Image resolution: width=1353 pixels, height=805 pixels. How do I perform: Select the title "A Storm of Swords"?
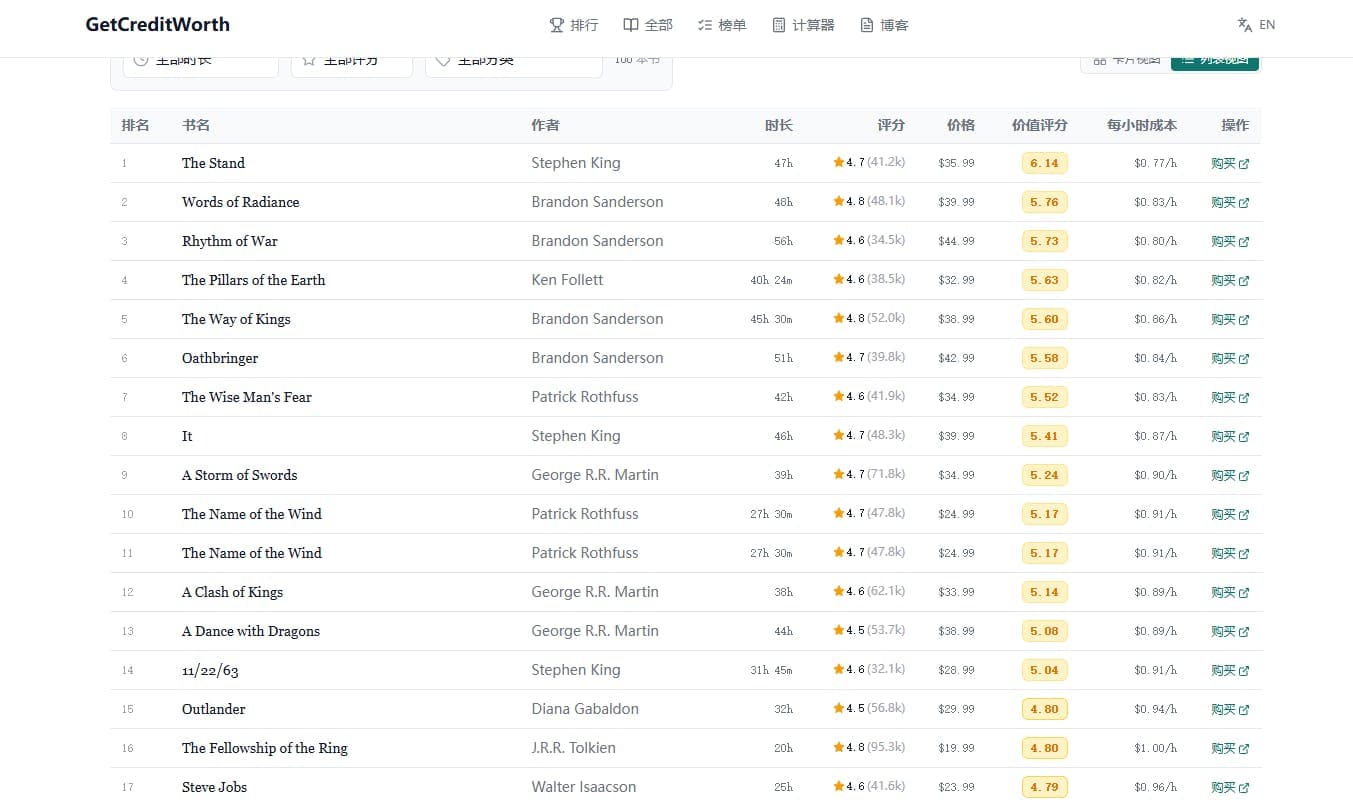coord(240,475)
